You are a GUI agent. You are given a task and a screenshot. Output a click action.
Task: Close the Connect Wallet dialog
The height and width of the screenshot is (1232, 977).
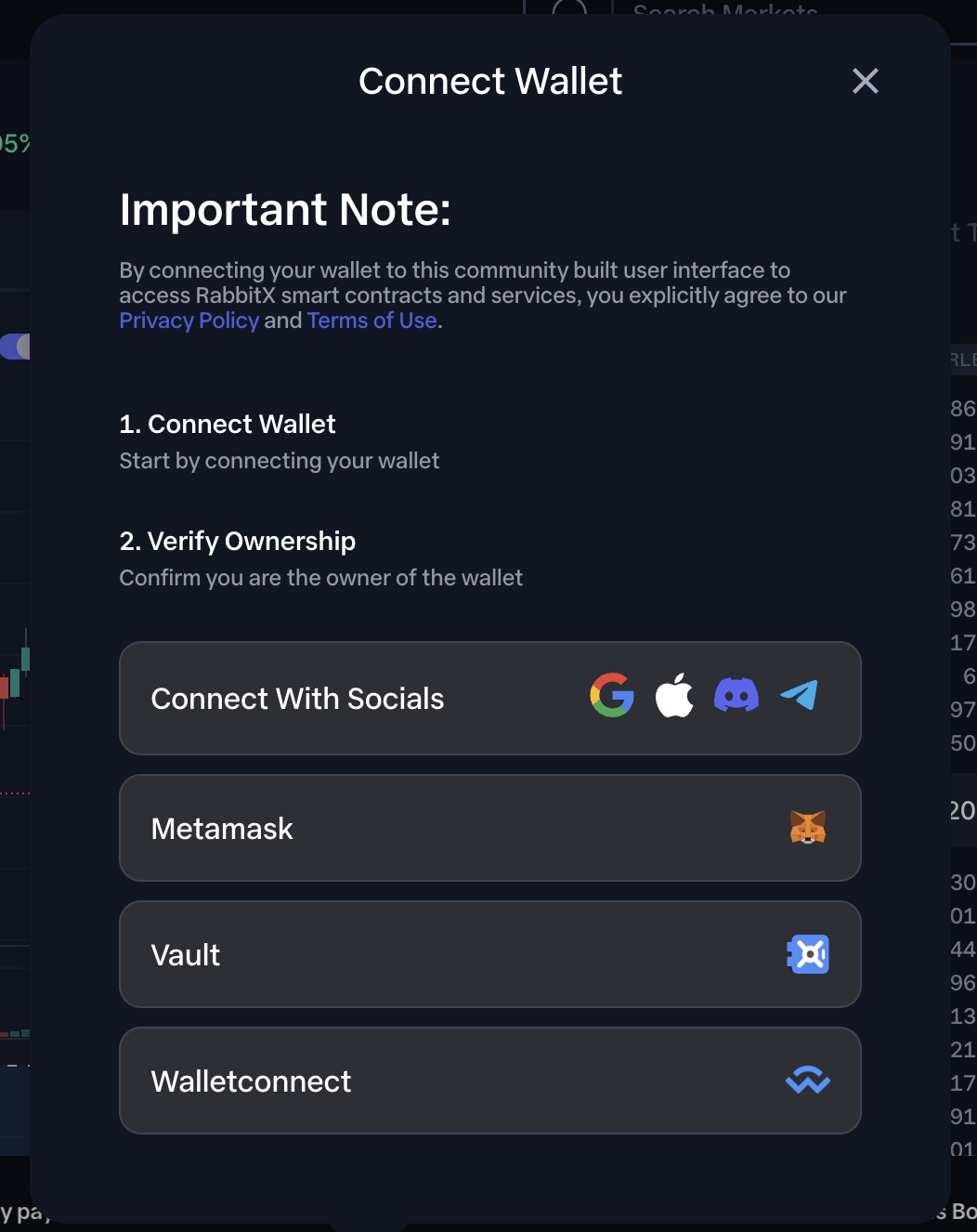[865, 82]
